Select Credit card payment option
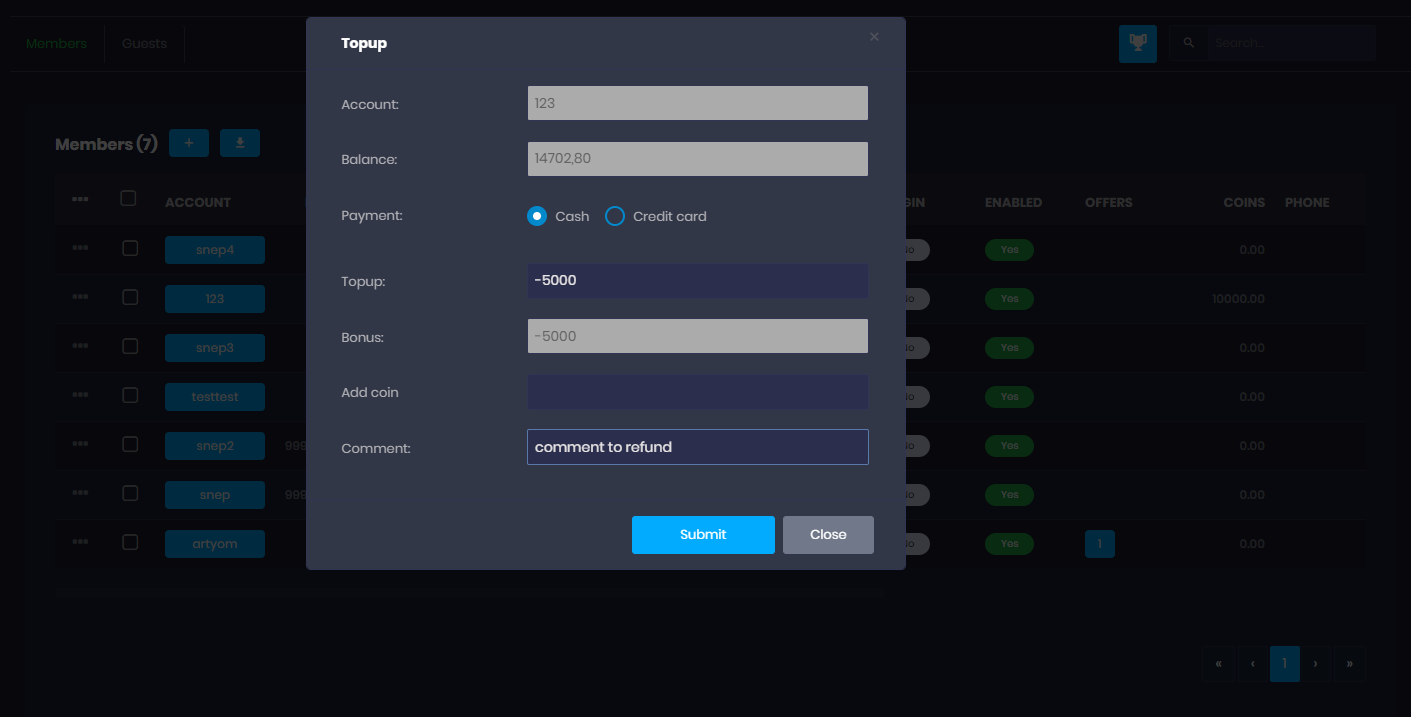The height and width of the screenshot is (717, 1411). 615,216
